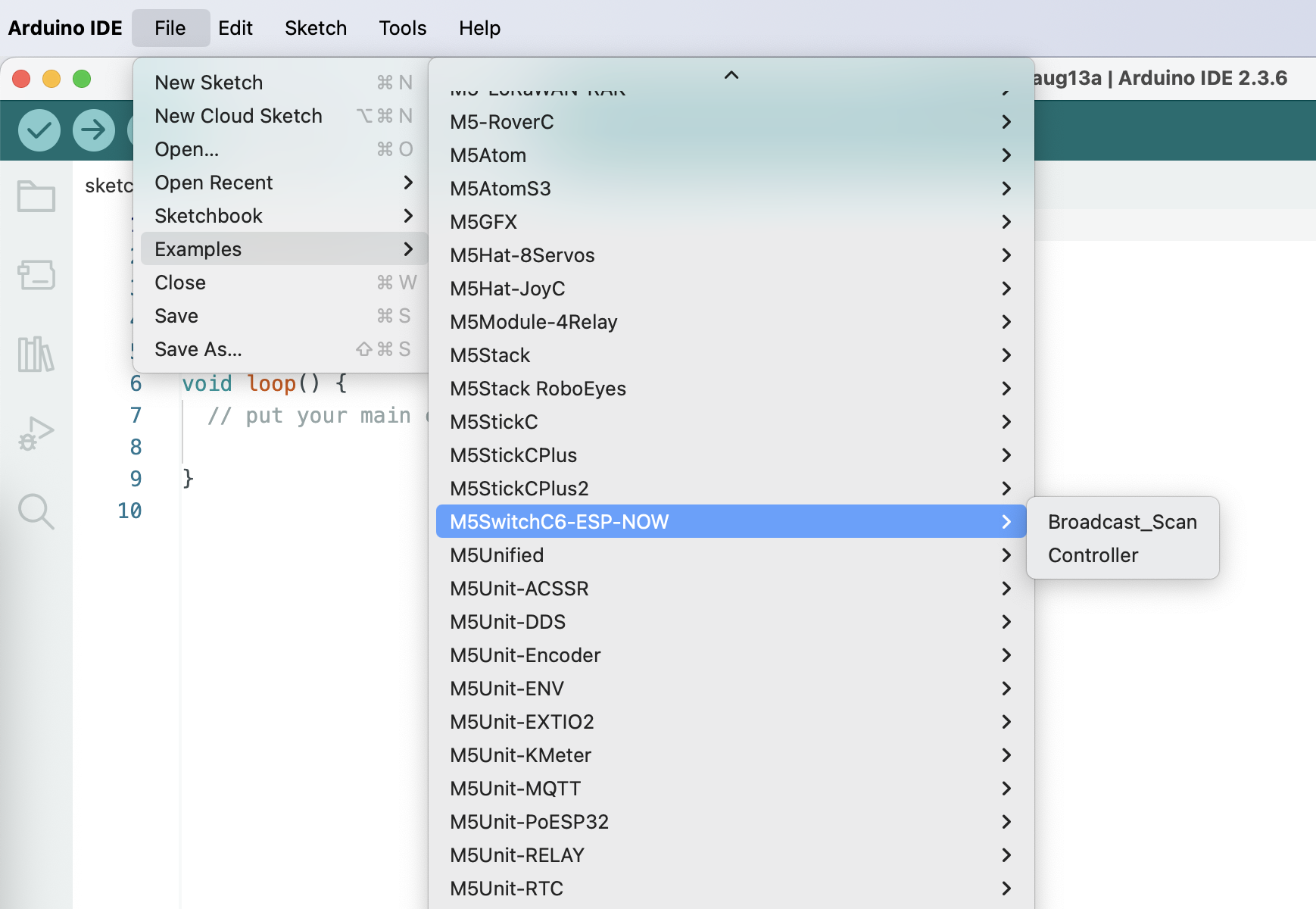Choose New Sketch from File menu

[284, 83]
